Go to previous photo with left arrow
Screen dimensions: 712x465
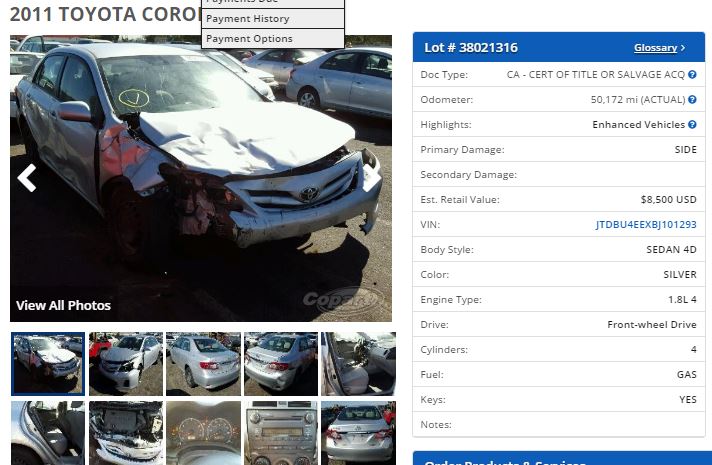27,178
